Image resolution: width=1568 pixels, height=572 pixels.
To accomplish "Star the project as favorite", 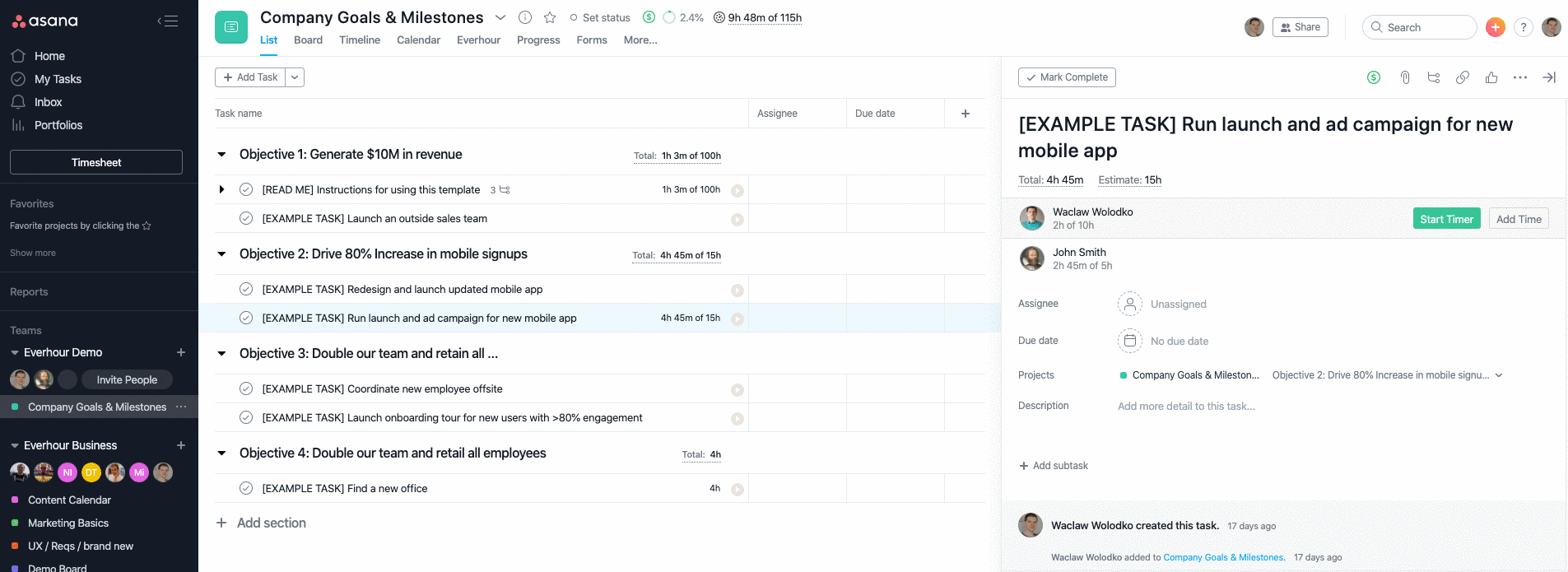I will (x=550, y=17).
